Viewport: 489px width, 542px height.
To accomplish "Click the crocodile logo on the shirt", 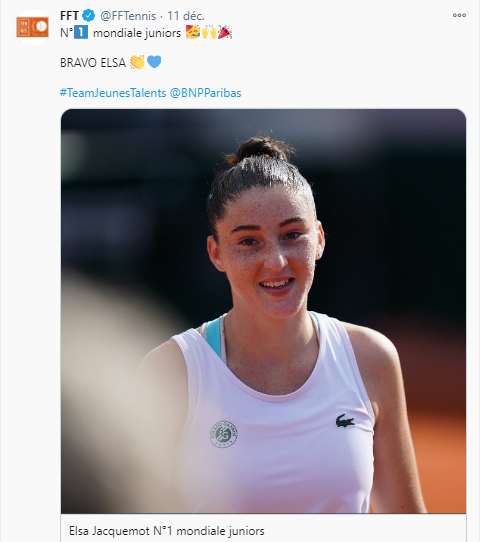I will click(345, 421).
